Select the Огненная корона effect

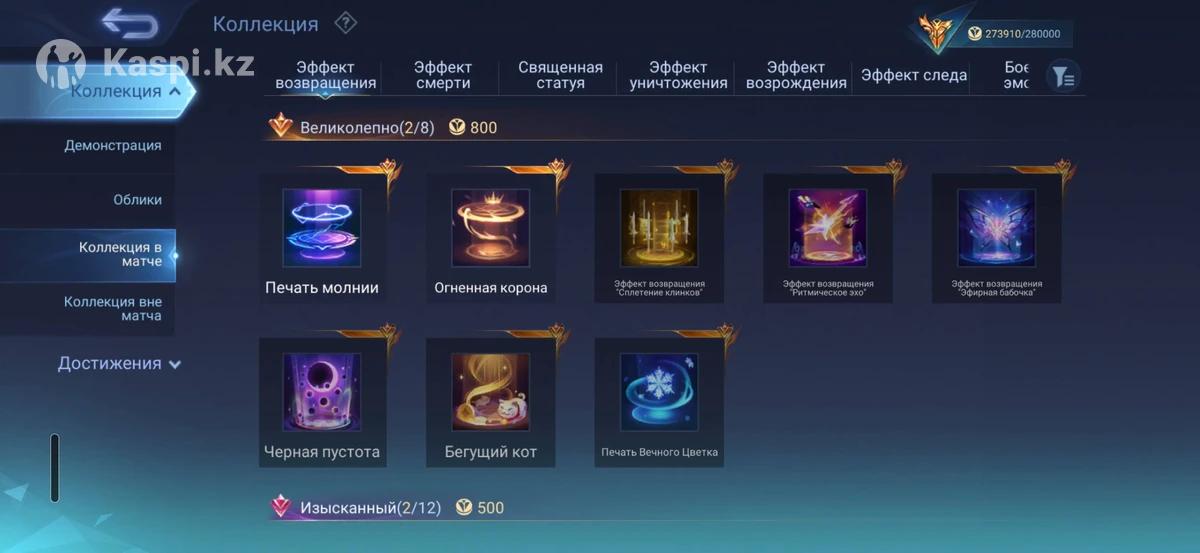point(490,228)
